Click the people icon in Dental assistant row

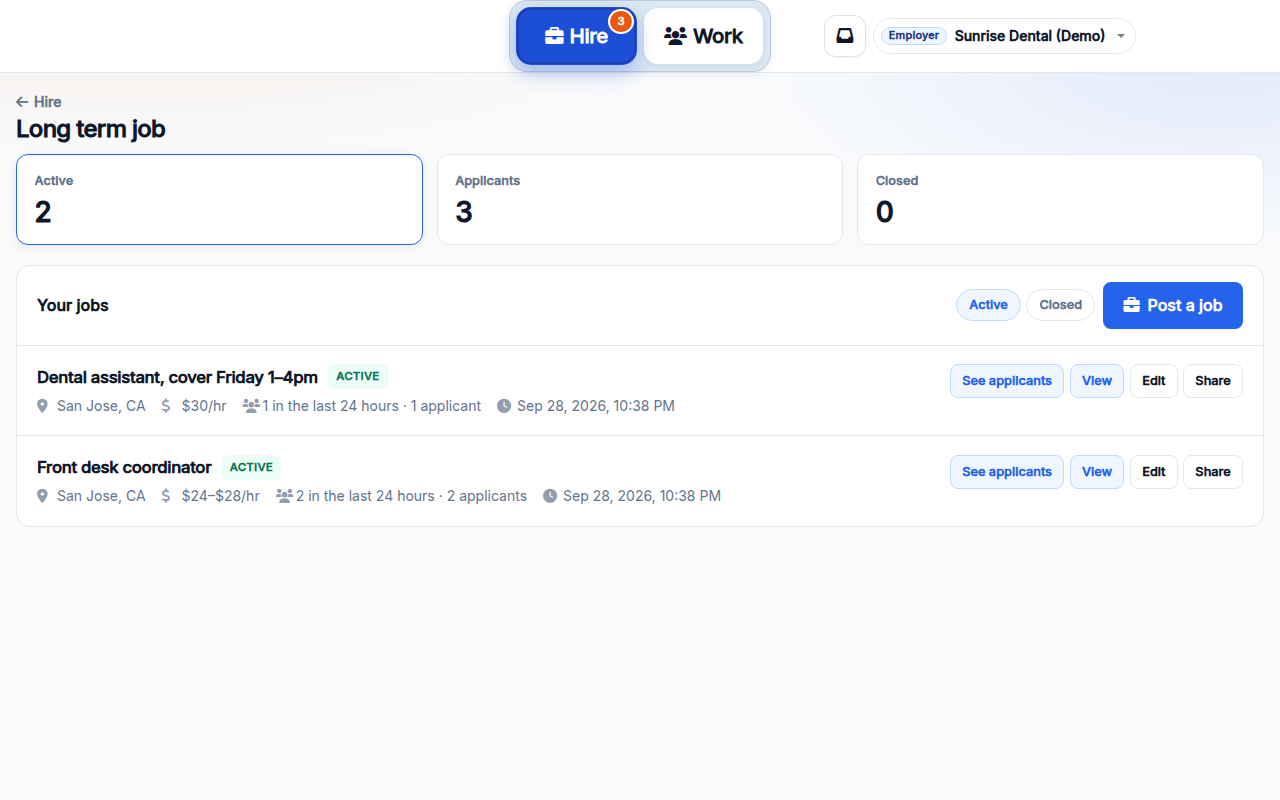point(251,406)
